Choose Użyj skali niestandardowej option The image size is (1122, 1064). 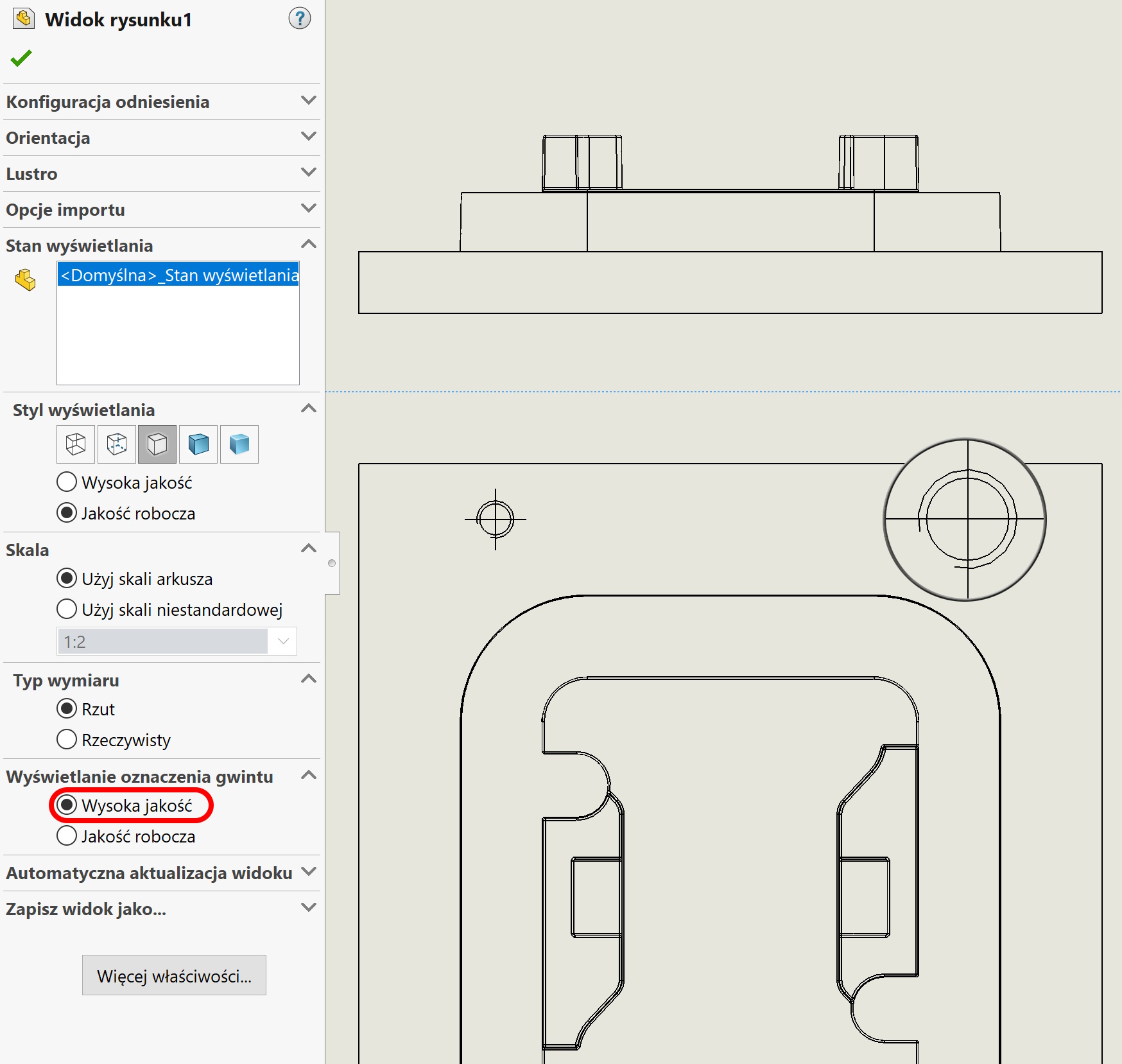169,609
